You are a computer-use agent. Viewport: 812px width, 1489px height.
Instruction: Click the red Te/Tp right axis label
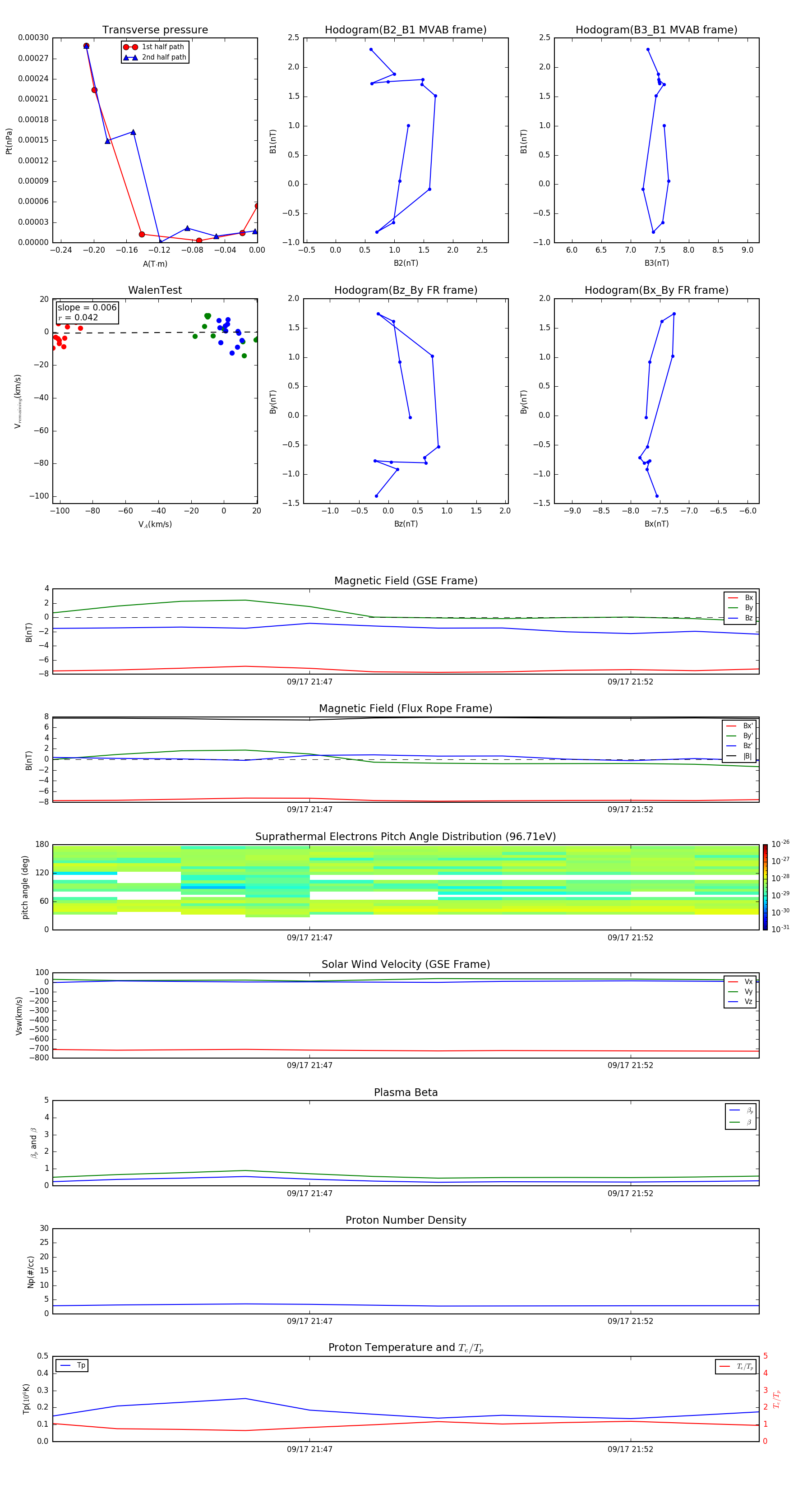point(776,1399)
